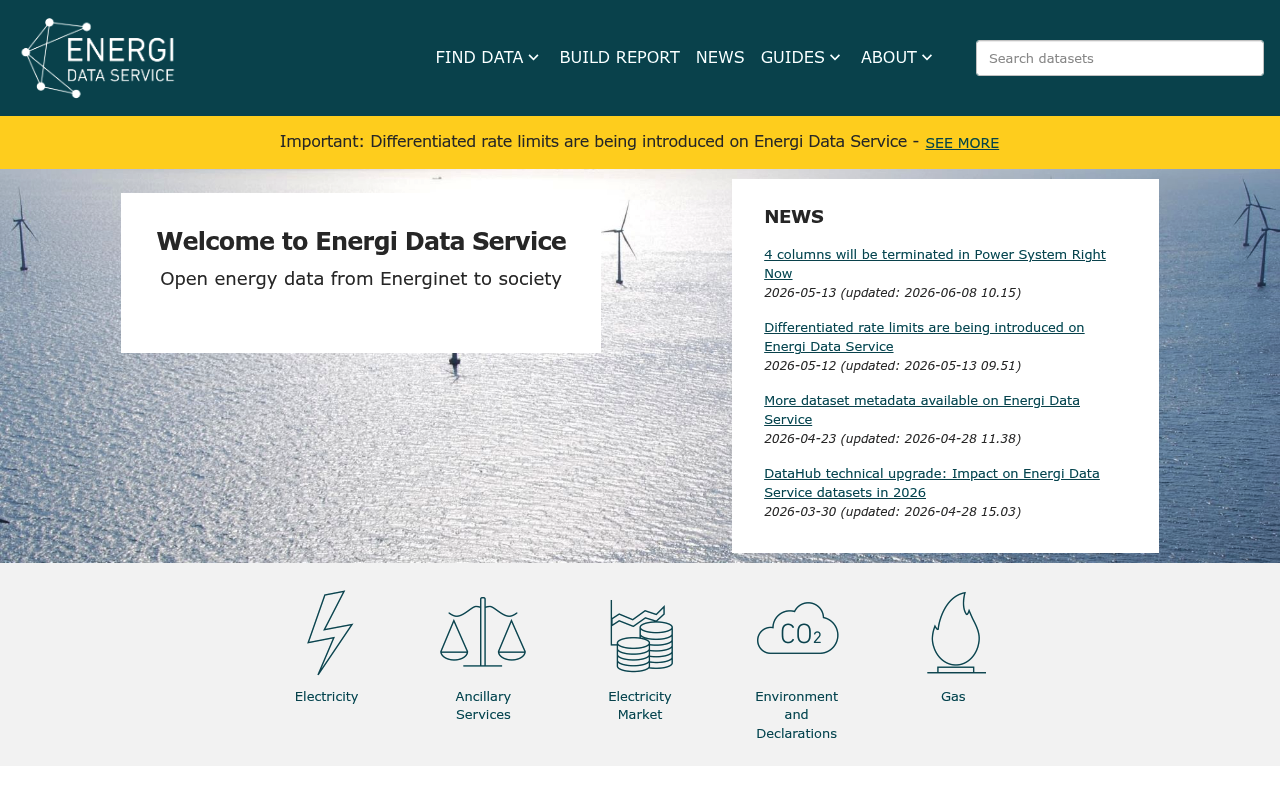Open the Electricity lightning bolt icon
The height and width of the screenshot is (800, 1280).
(x=329, y=633)
